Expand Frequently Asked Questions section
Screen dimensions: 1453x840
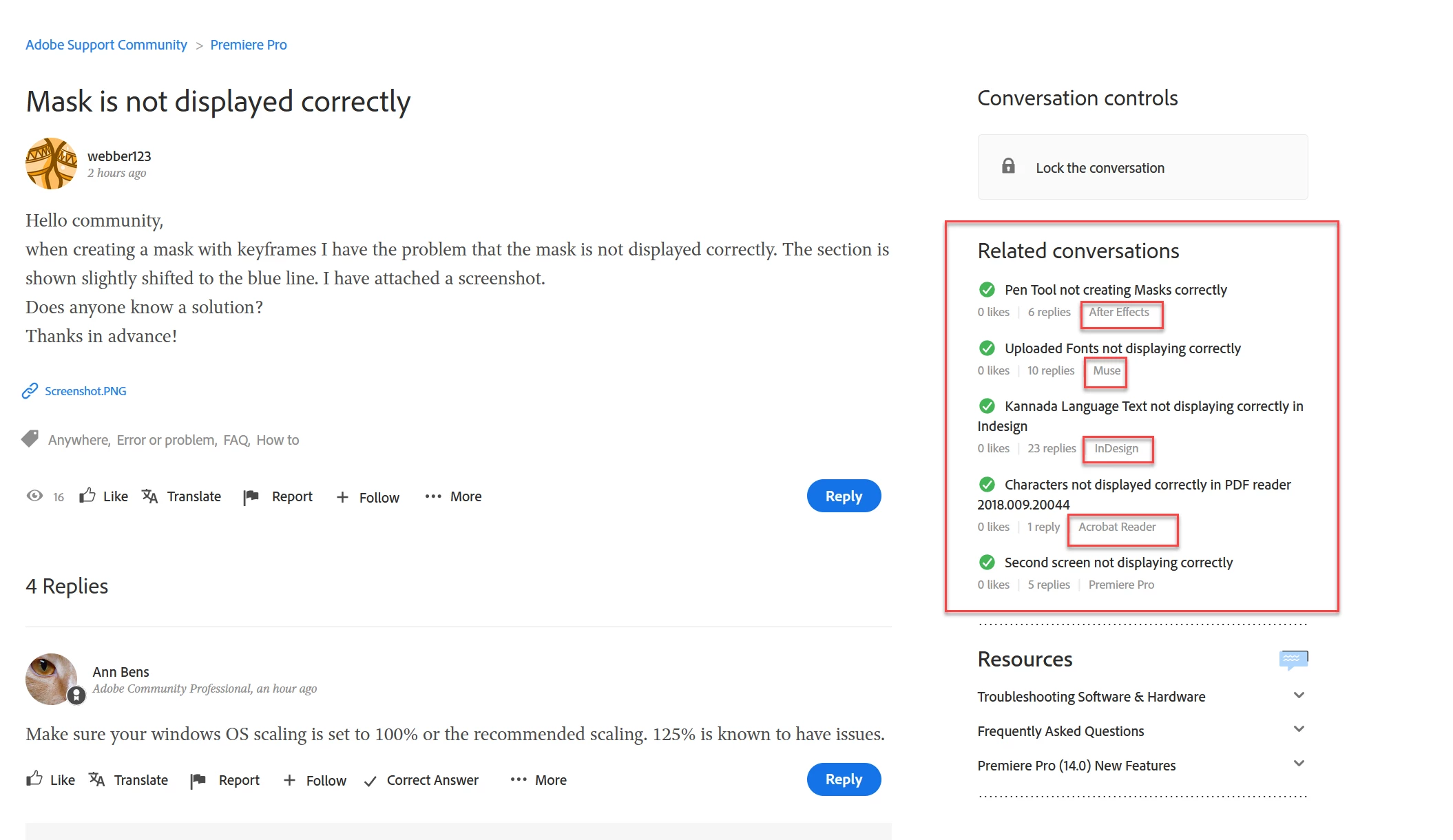click(x=1299, y=729)
